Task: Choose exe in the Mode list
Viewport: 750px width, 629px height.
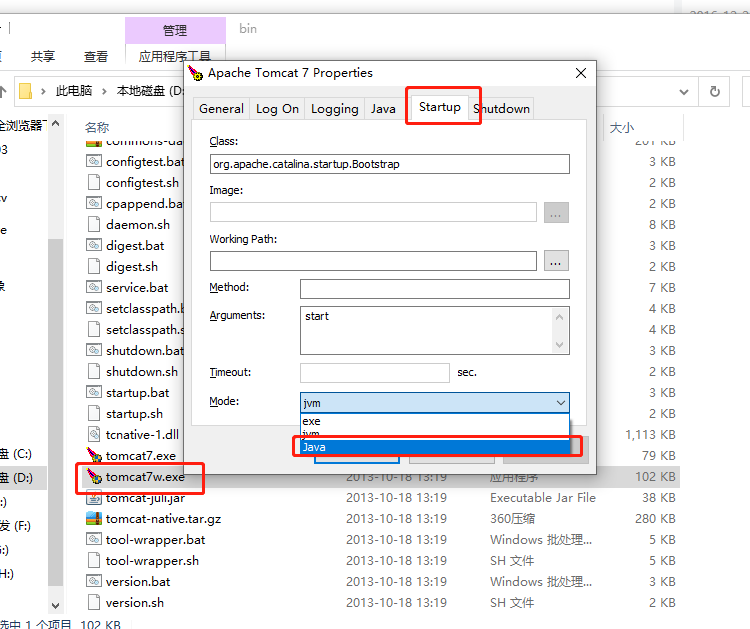Action: [x=434, y=421]
